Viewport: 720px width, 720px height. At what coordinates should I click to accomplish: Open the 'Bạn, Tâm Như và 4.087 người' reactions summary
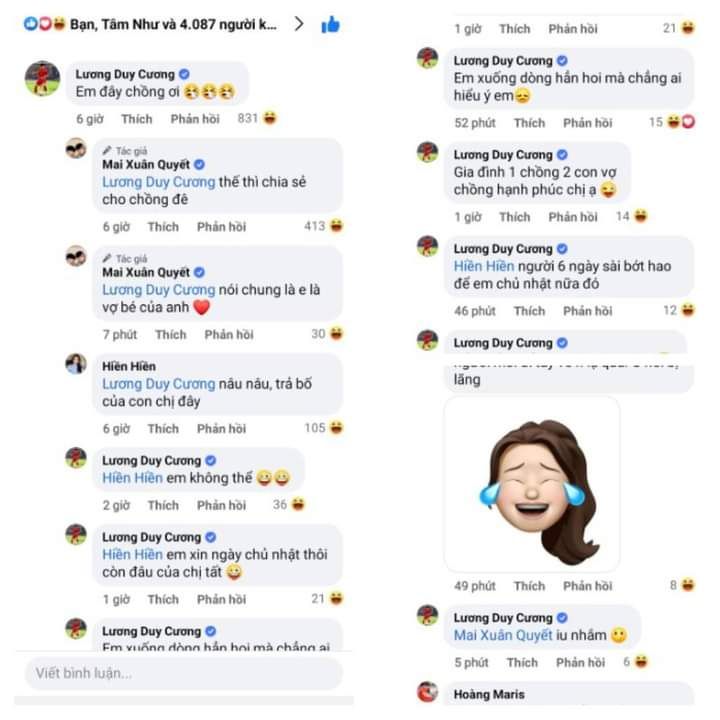(173, 24)
